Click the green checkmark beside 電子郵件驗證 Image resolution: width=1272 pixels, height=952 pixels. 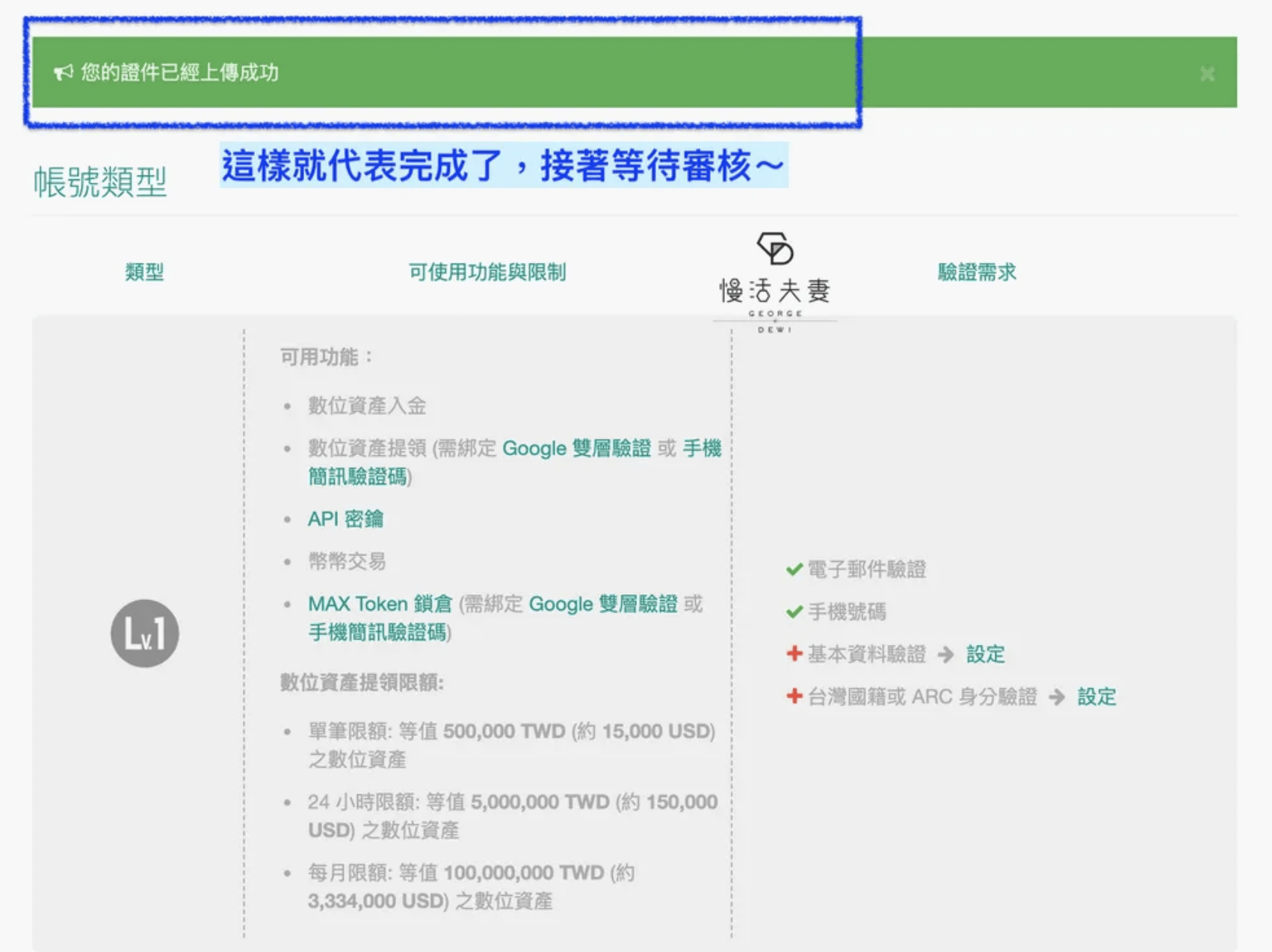point(794,569)
